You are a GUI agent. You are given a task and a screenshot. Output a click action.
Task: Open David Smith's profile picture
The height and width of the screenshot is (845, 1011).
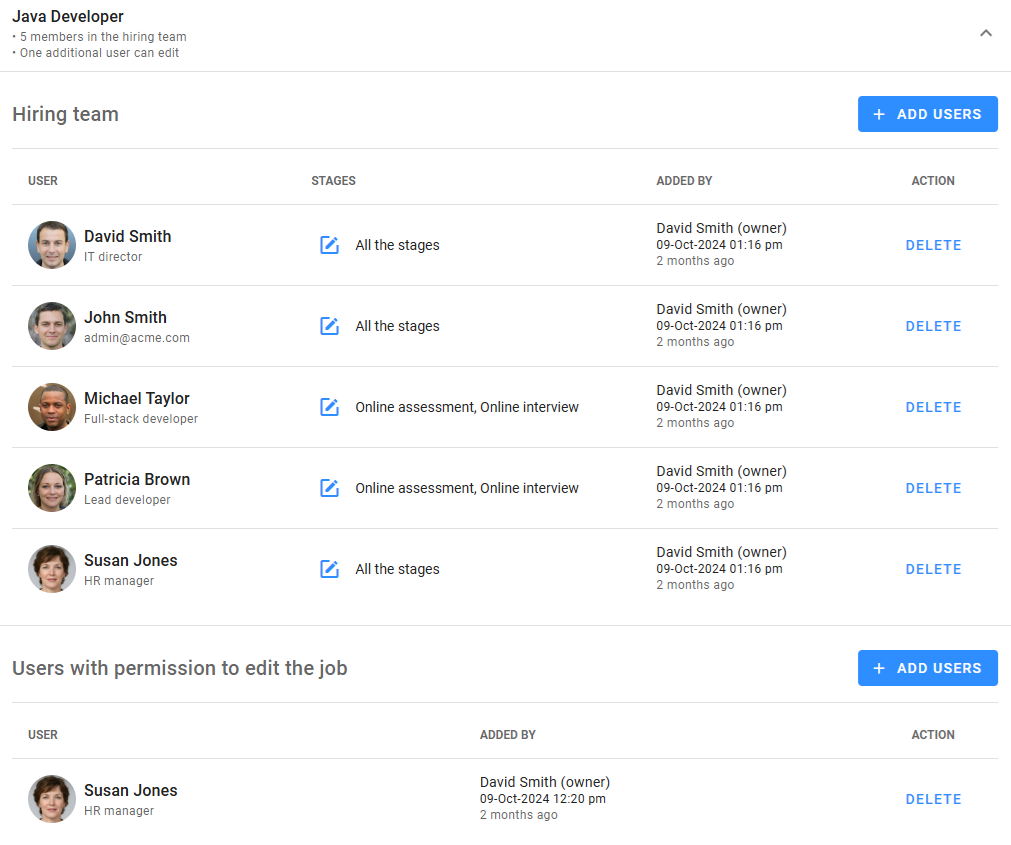pos(51,244)
